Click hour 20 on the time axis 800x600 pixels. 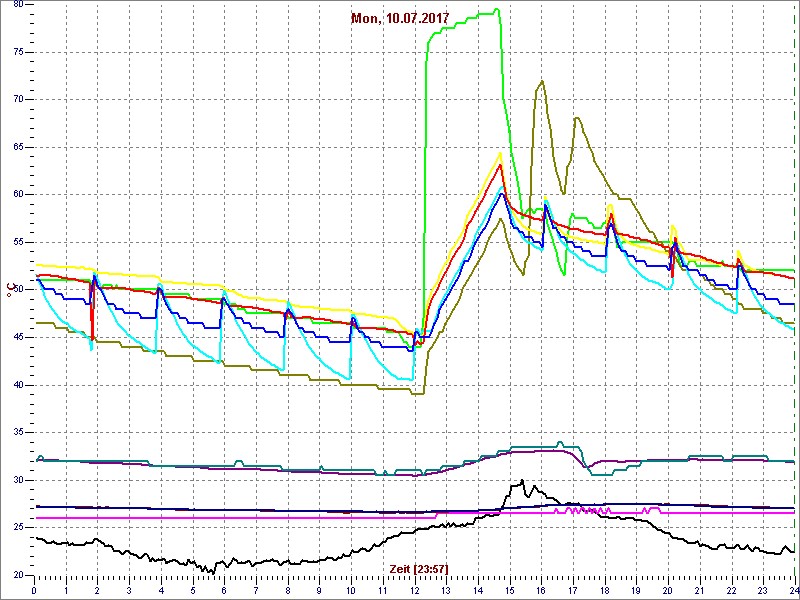click(668, 590)
